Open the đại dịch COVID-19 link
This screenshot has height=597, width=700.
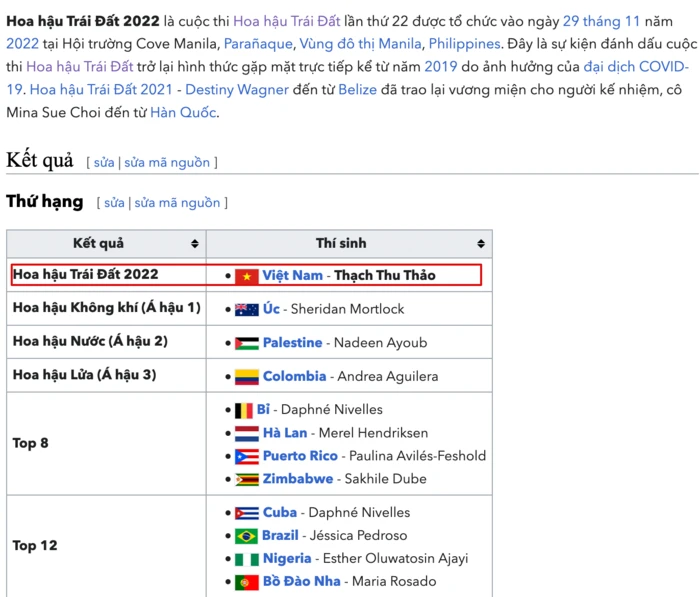(636, 67)
